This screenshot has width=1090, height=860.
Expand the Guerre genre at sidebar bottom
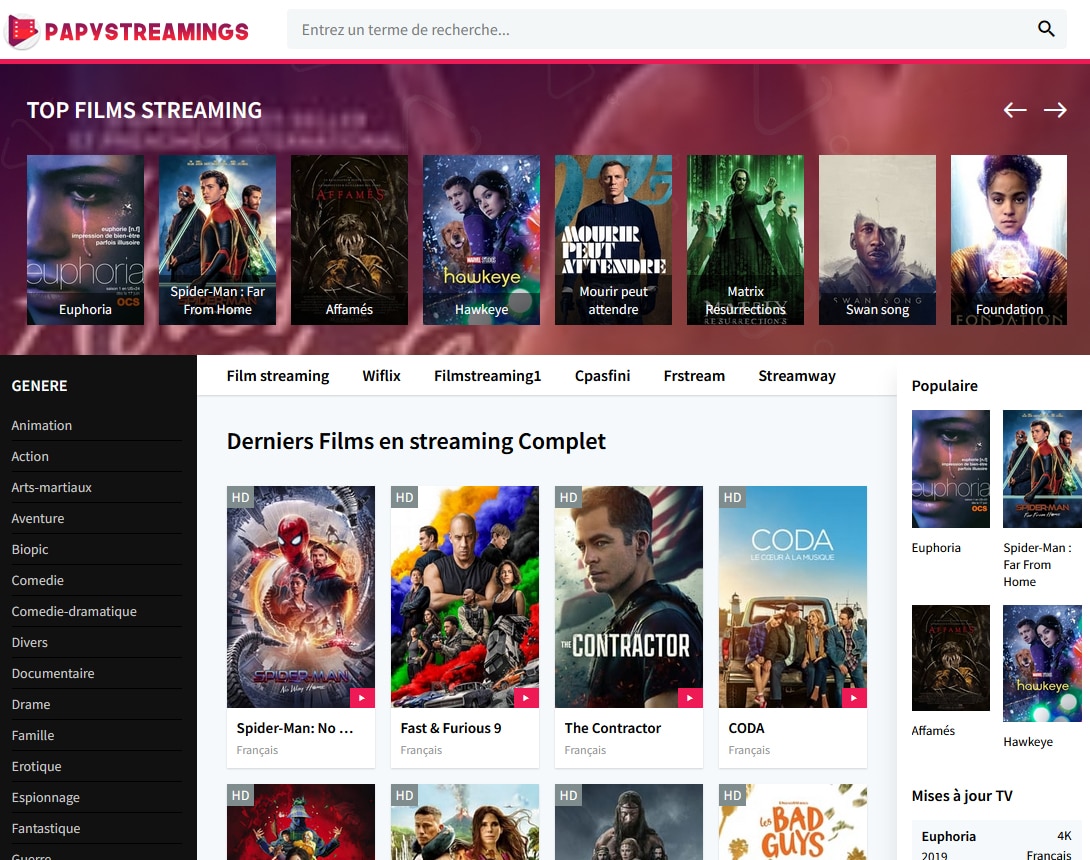(32, 856)
